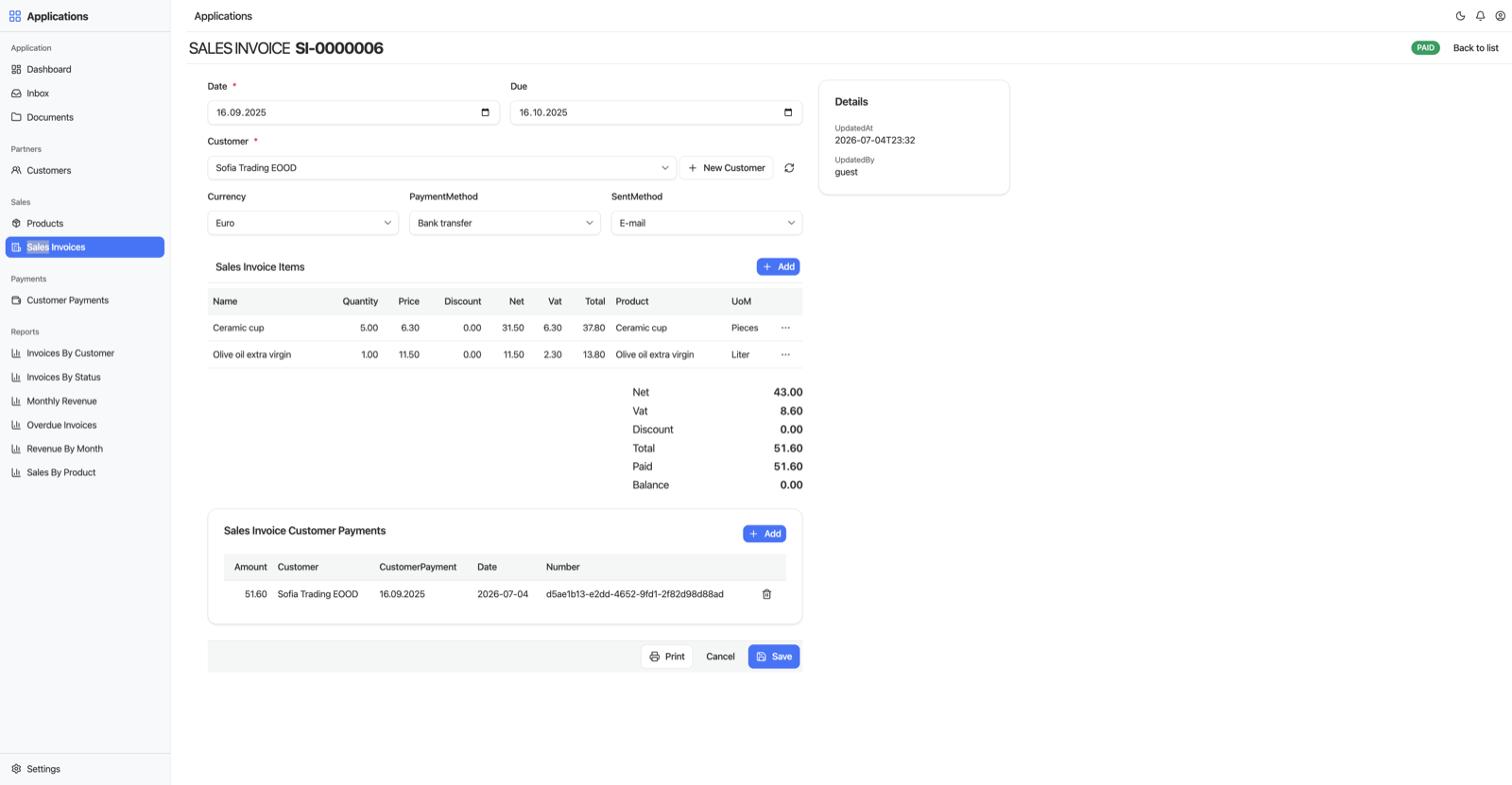Click the UpdatedAt value 2026-07-04T23:32
The height and width of the screenshot is (785, 1512).
point(875,140)
